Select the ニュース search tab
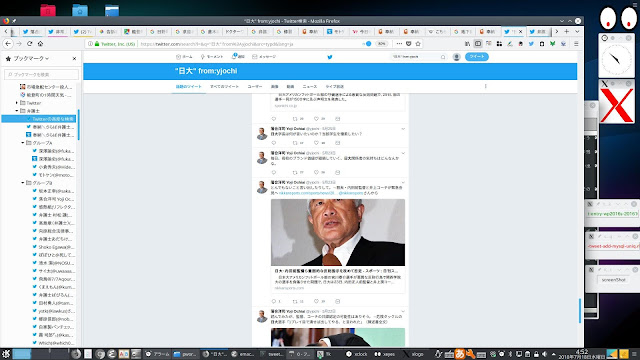This screenshot has width=640, height=360. (309, 87)
